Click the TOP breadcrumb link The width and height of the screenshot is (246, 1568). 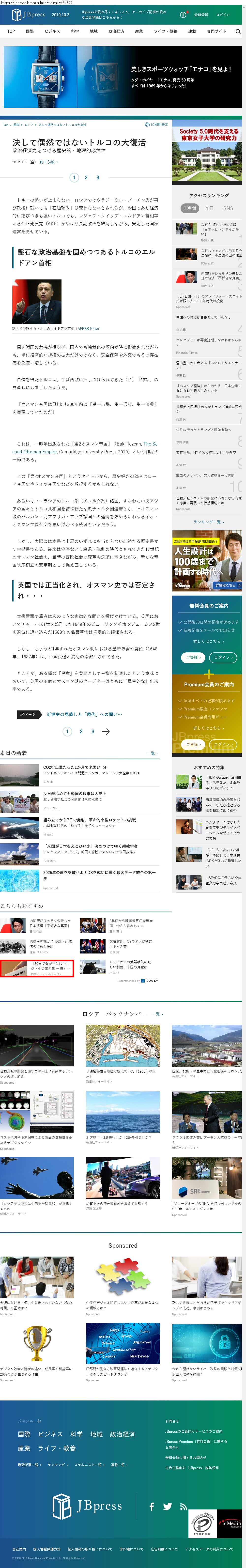5,124
